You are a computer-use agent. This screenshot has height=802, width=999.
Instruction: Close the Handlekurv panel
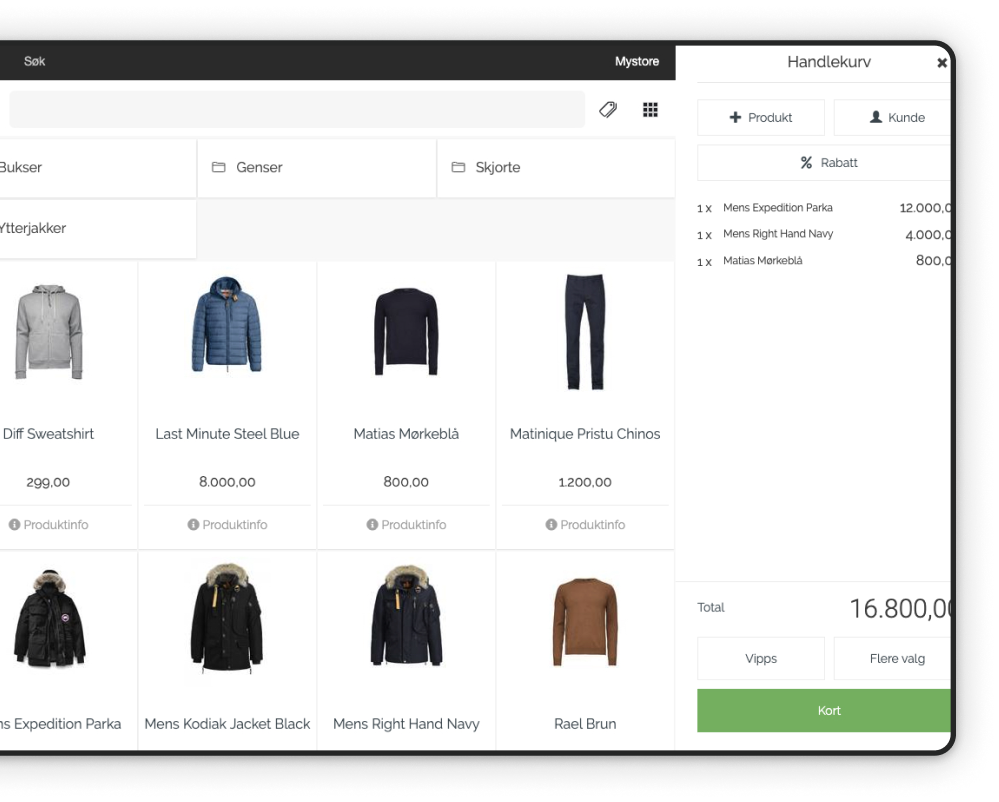[x=941, y=63]
